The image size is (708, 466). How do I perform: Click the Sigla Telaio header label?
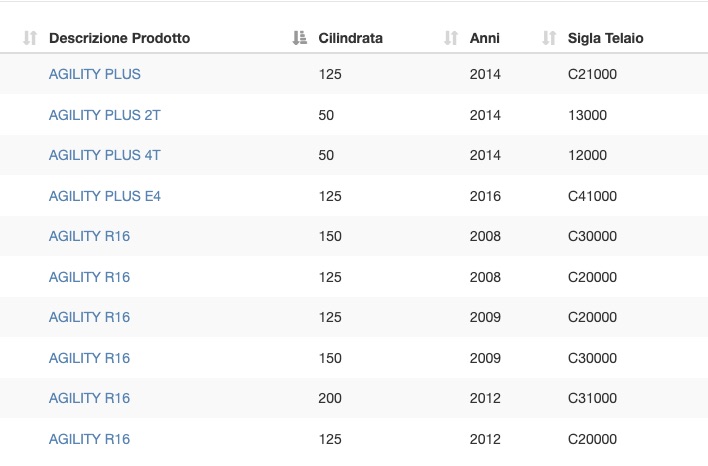click(606, 38)
